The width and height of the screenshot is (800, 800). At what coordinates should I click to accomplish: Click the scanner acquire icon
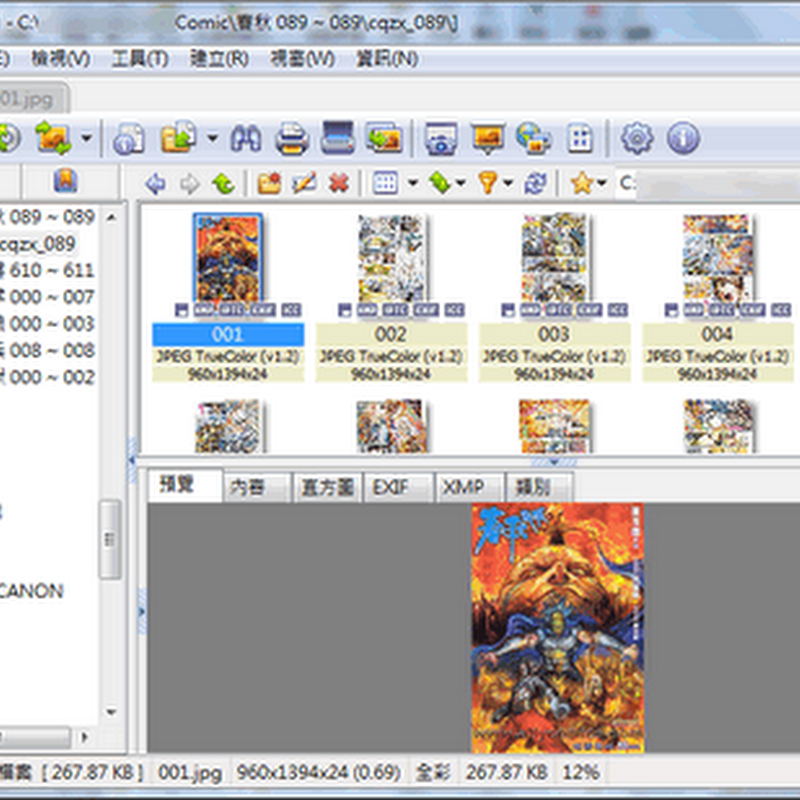(x=338, y=137)
